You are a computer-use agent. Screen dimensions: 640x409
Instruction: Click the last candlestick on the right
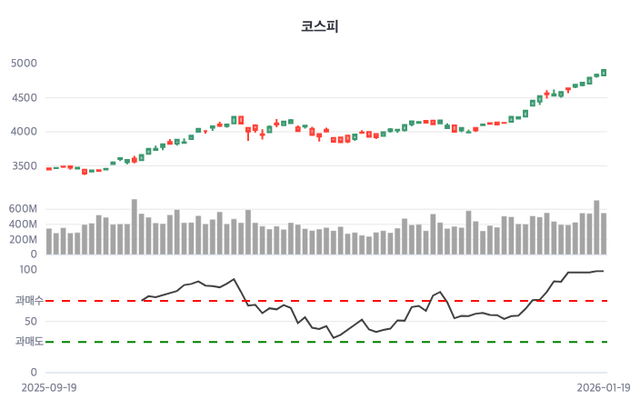click(x=604, y=72)
